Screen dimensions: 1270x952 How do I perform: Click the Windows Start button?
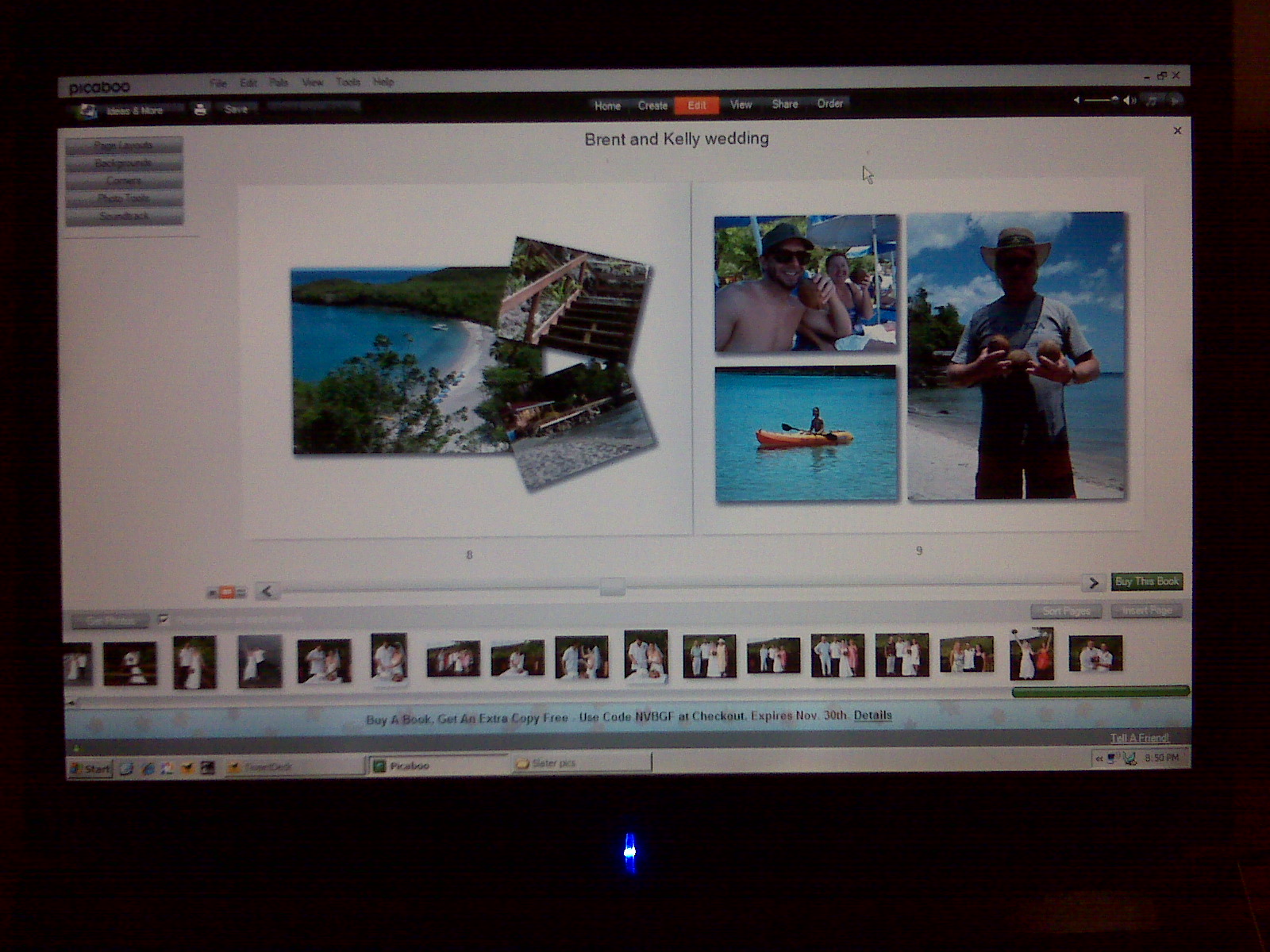tap(90, 768)
